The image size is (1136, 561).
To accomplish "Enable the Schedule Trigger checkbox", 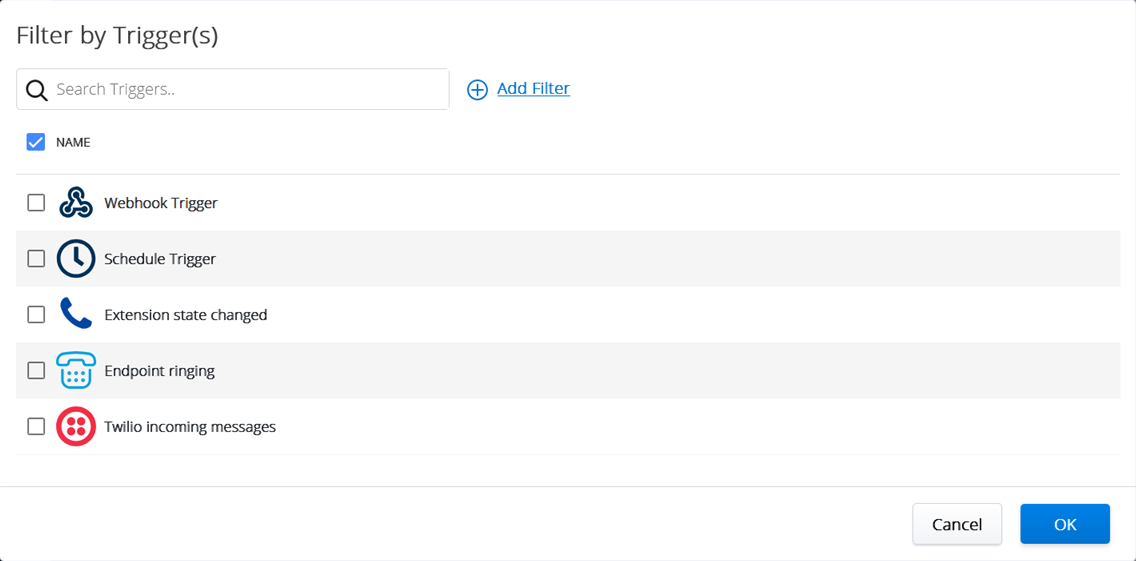I will pos(36,259).
